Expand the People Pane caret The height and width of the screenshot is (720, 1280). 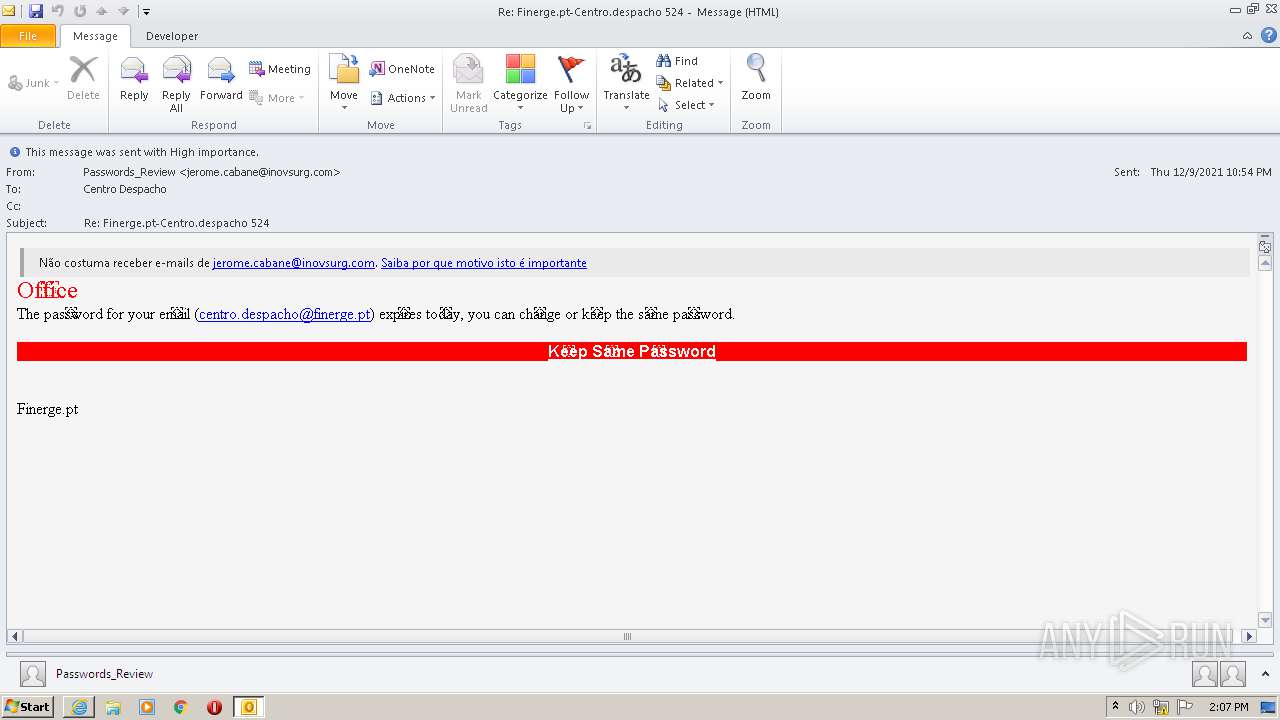coord(1265,674)
